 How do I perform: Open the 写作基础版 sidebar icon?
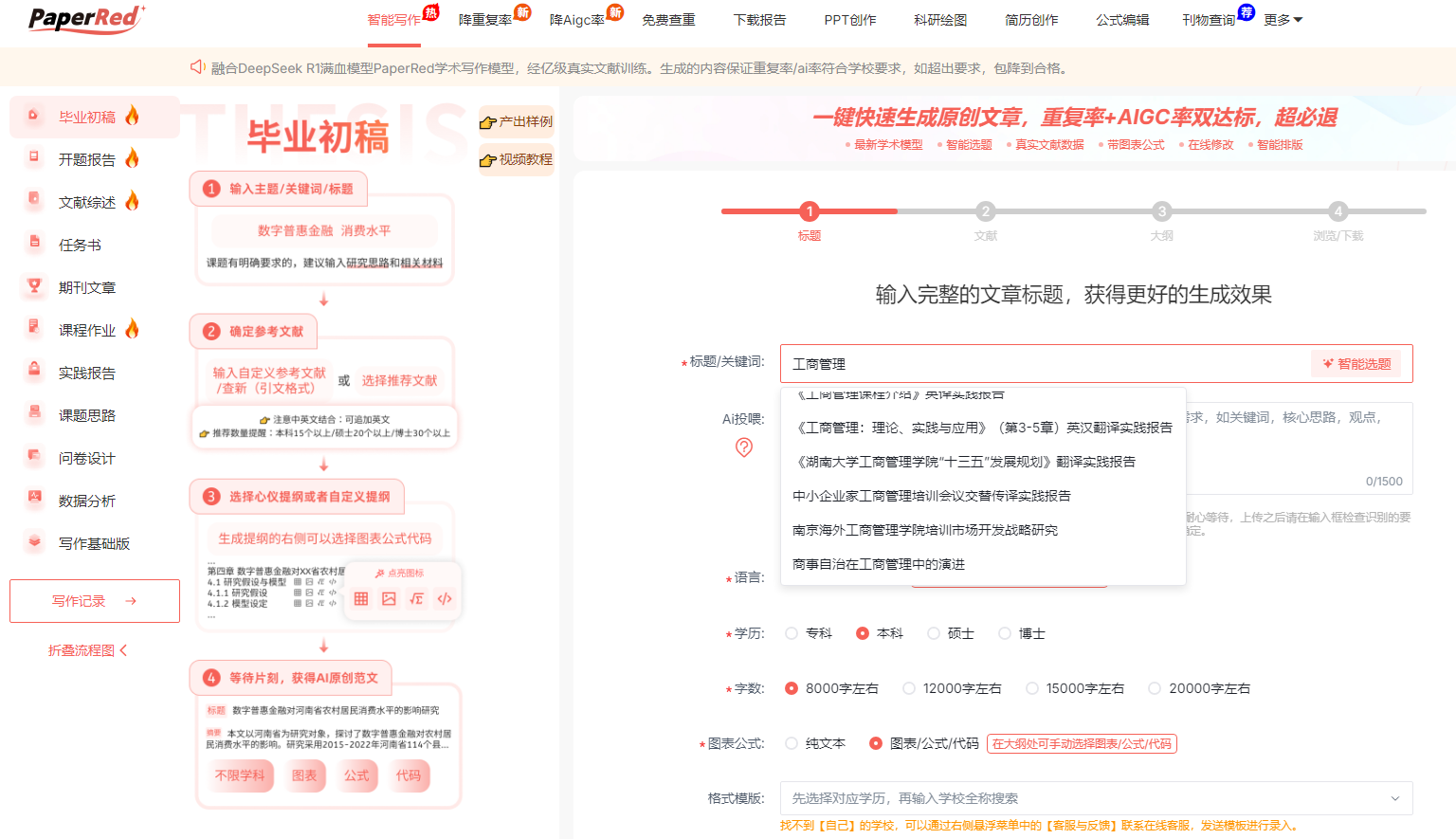point(34,541)
